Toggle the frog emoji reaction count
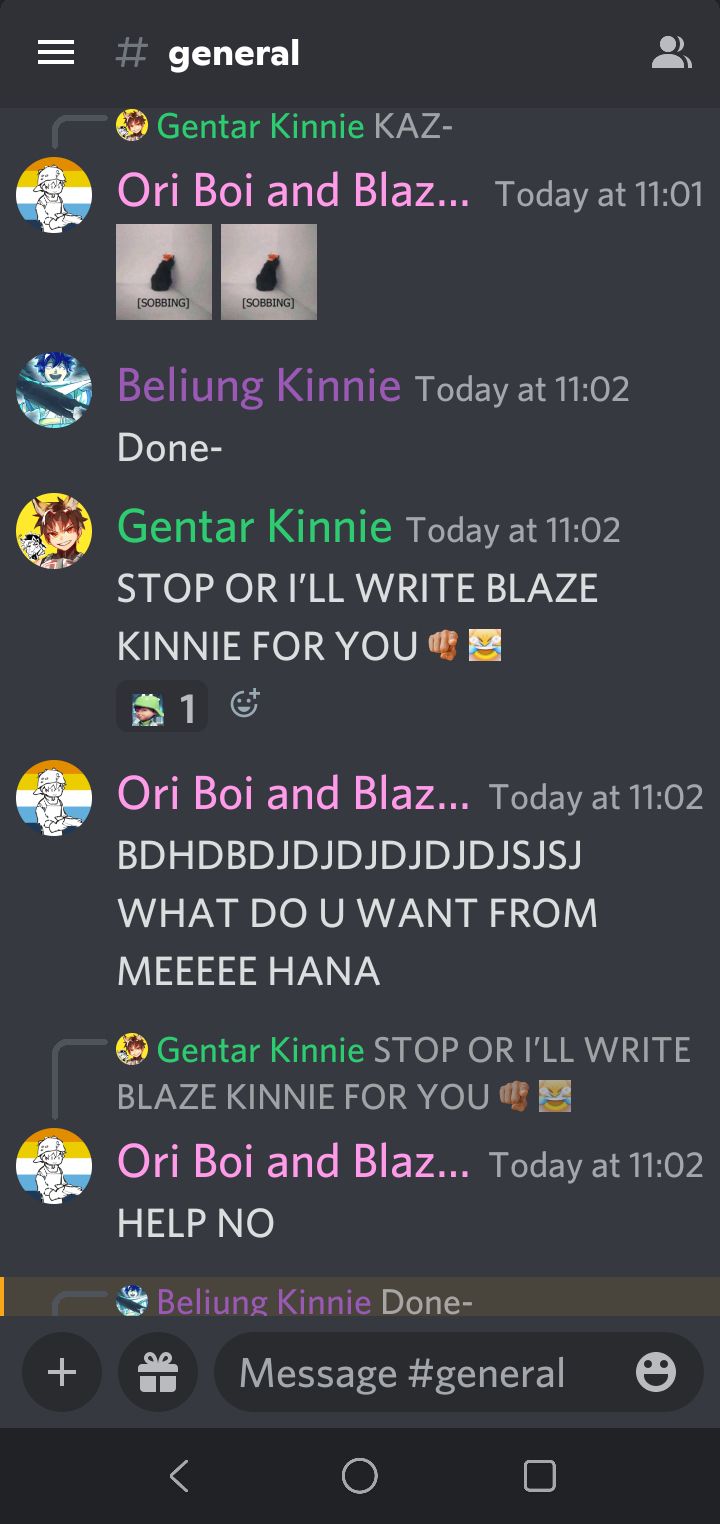720x1524 pixels. (x=162, y=707)
